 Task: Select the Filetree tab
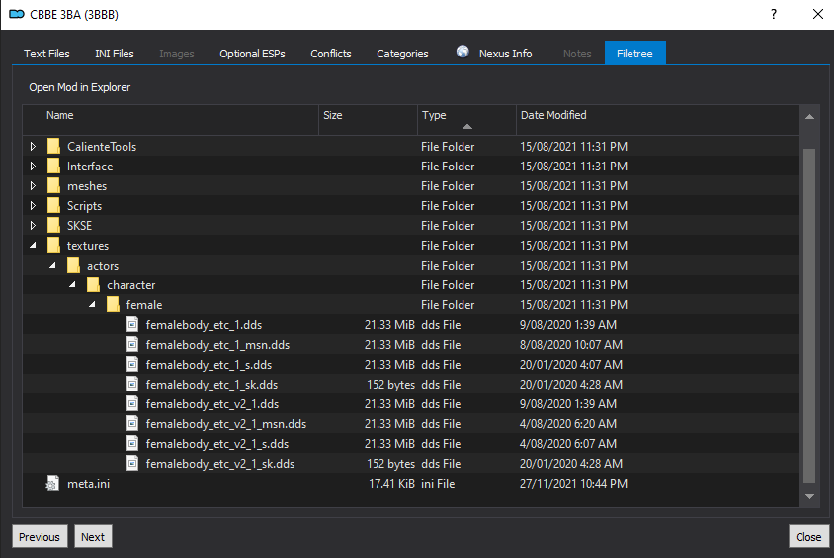tap(635, 53)
